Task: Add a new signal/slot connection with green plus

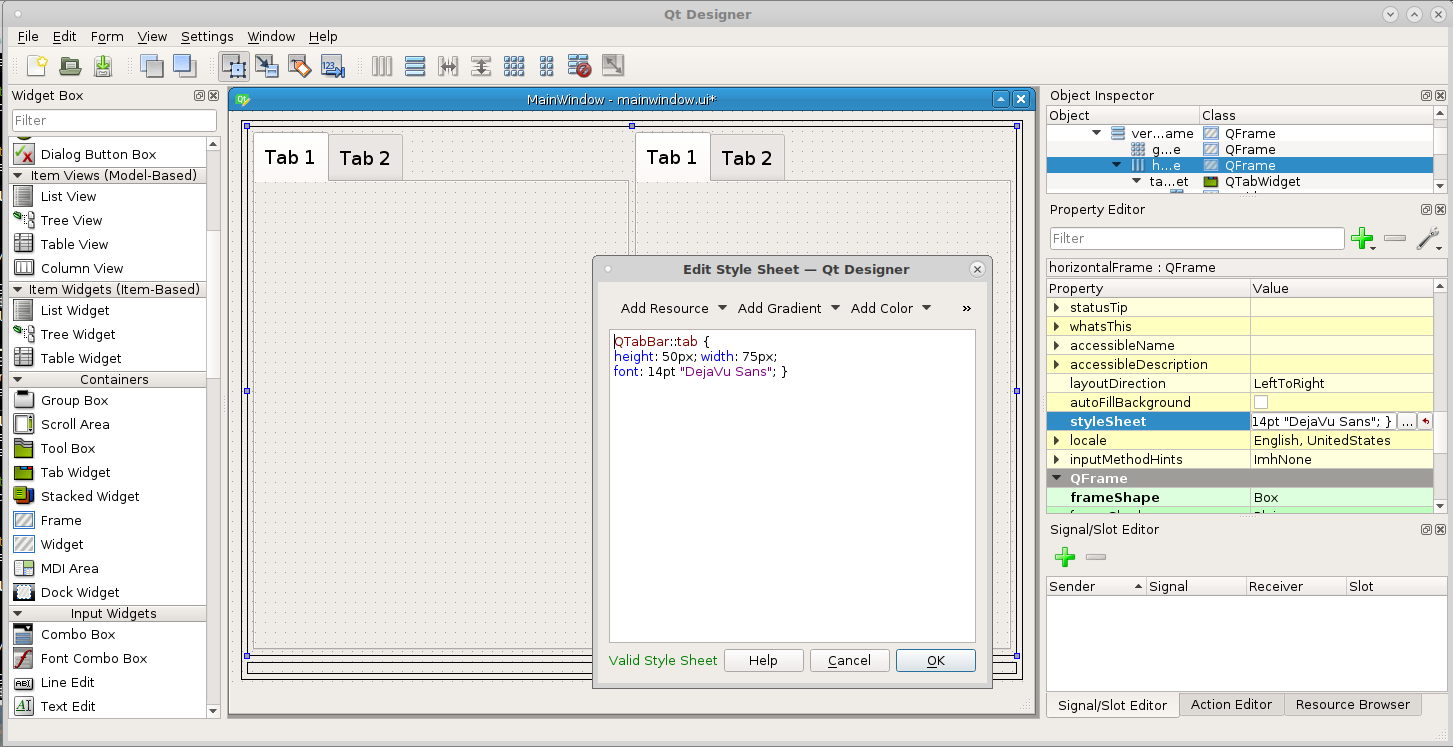Action: click(x=1065, y=557)
